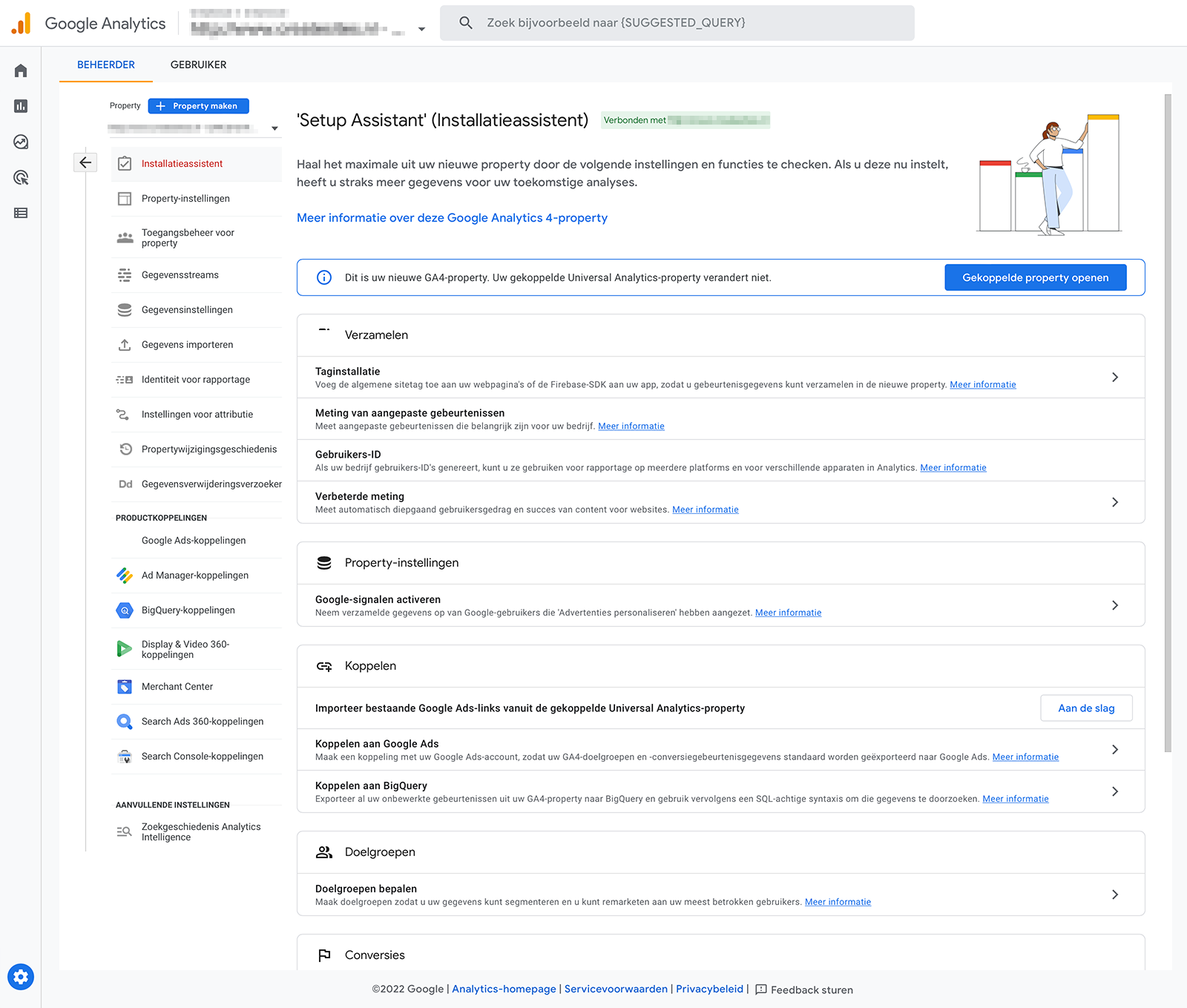Click the Google Analytics logo
The width and height of the screenshot is (1187, 1008).
tap(21, 23)
